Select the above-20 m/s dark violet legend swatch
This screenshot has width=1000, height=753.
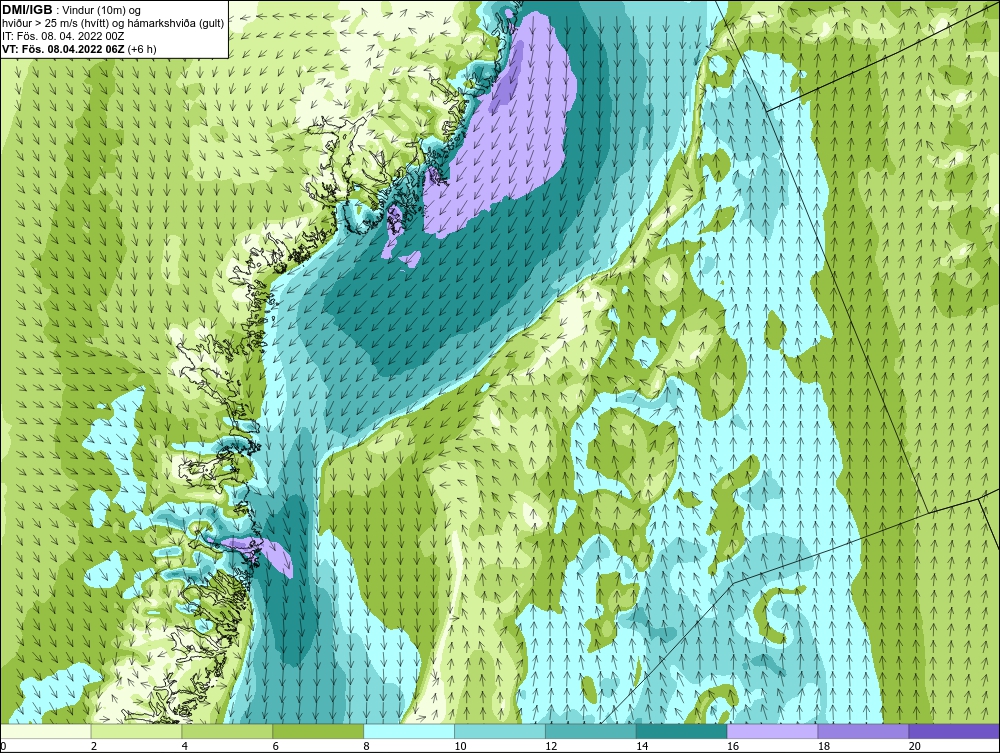(954, 731)
